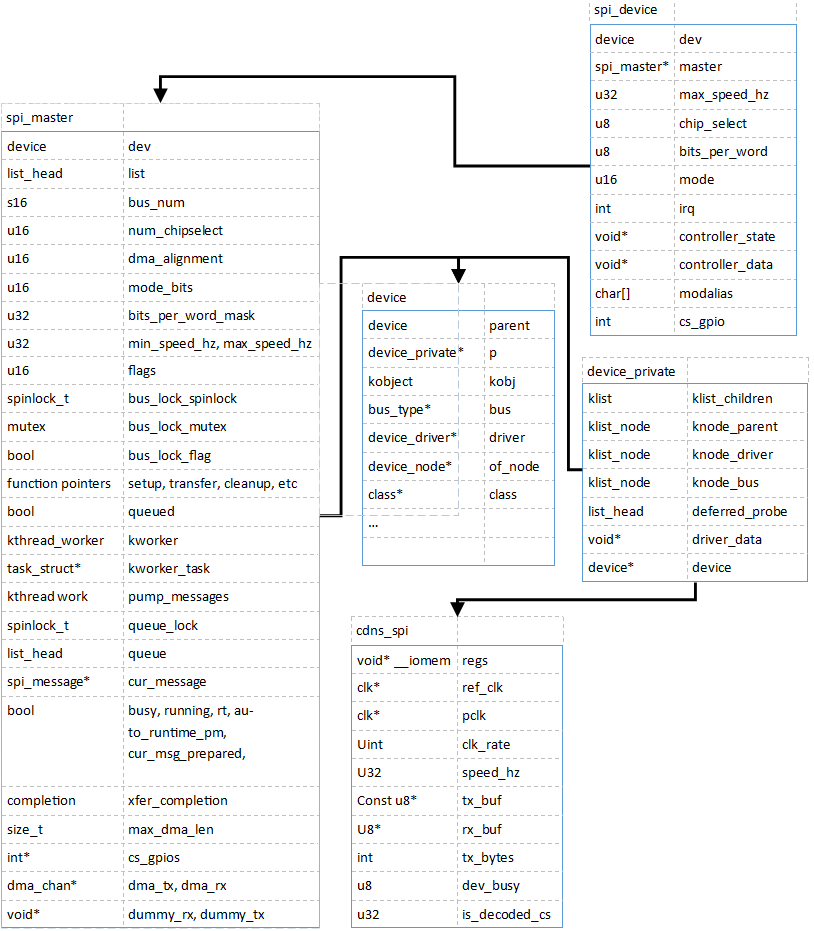Click the device table header label
The width and height of the screenshot is (814, 931).
(x=387, y=297)
